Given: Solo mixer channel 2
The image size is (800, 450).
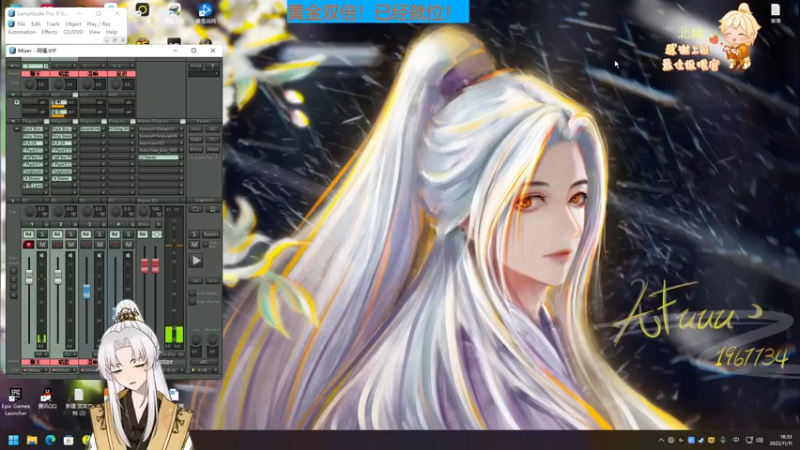Looking at the screenshot, I should click(71, 234).
